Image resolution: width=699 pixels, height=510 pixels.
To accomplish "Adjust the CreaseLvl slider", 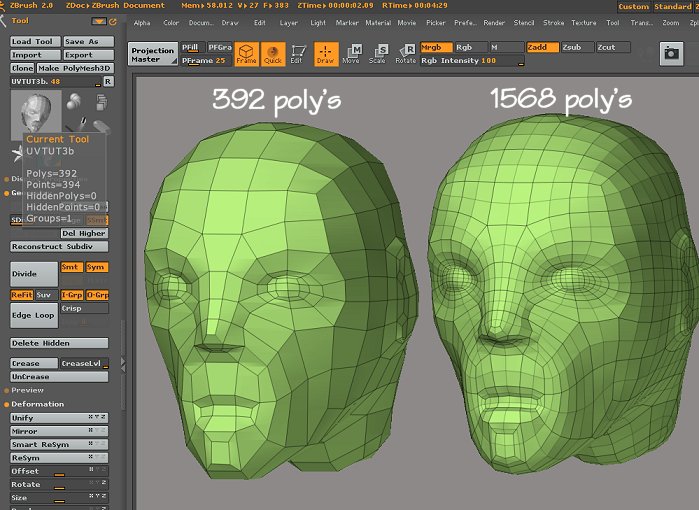I will pos(85,363).
